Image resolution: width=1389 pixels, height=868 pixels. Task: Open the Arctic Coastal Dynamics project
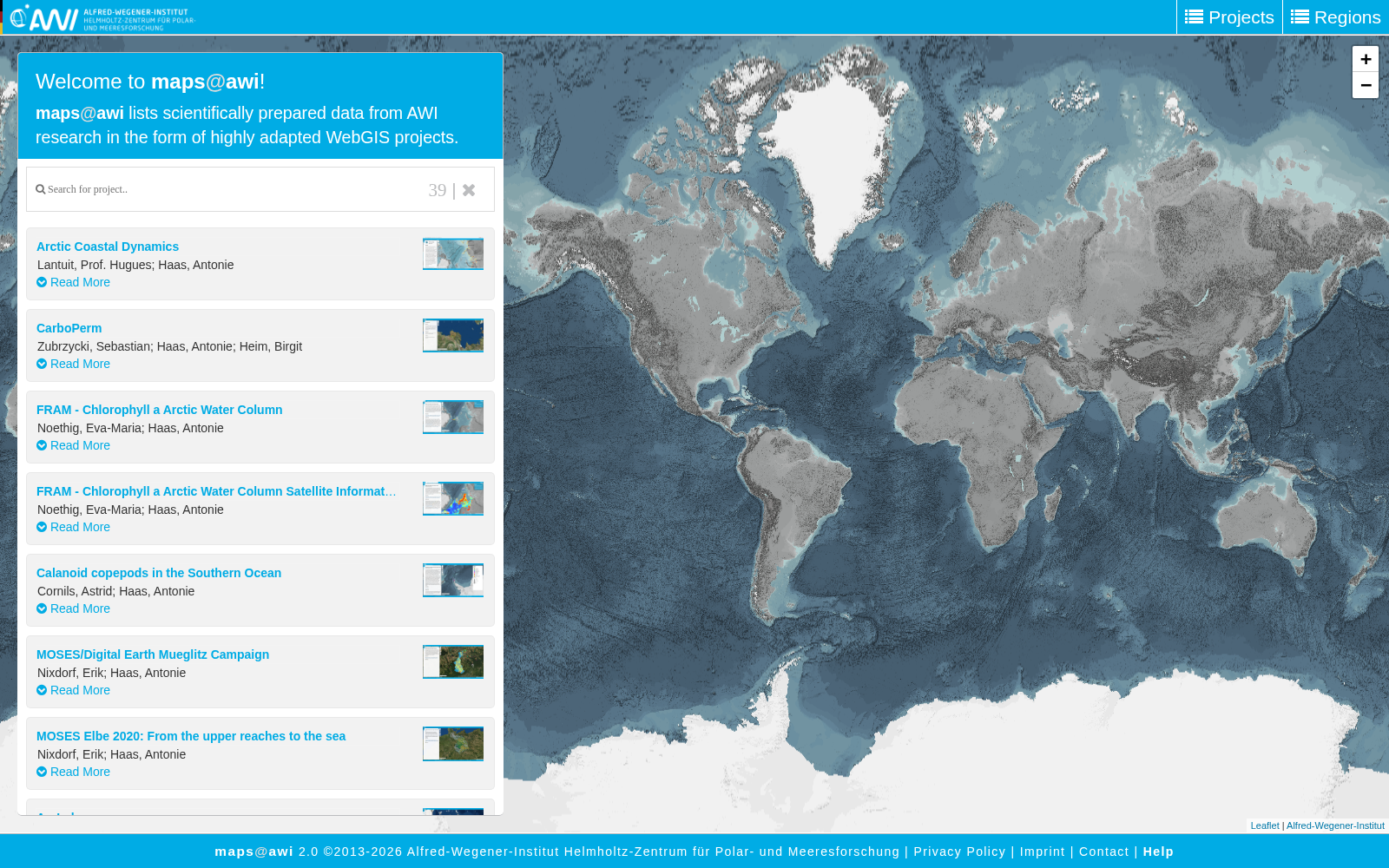pos(108,247)
